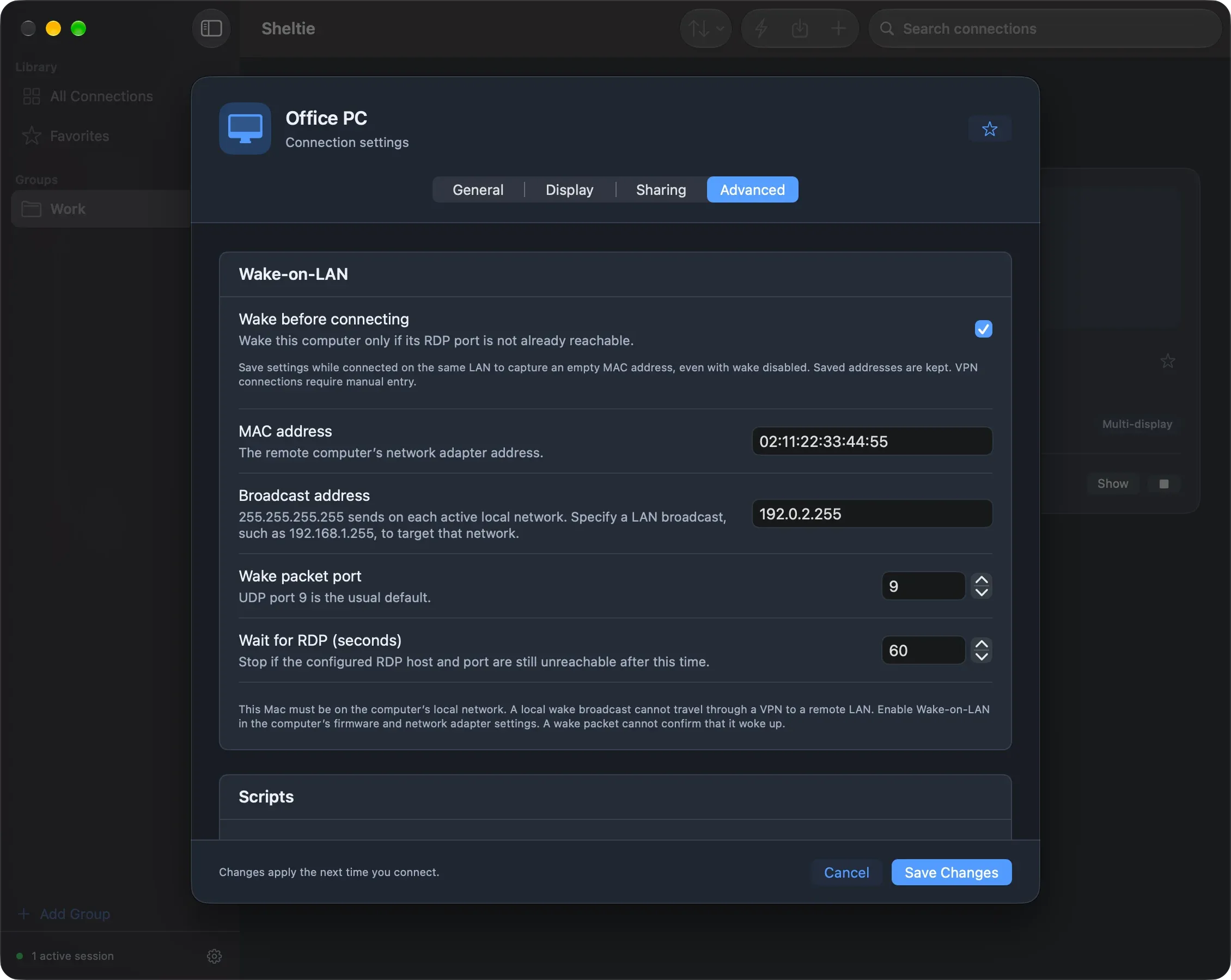Uncheck Wake before connecting checkbox

pyautogui.click(x=983, y=329)
